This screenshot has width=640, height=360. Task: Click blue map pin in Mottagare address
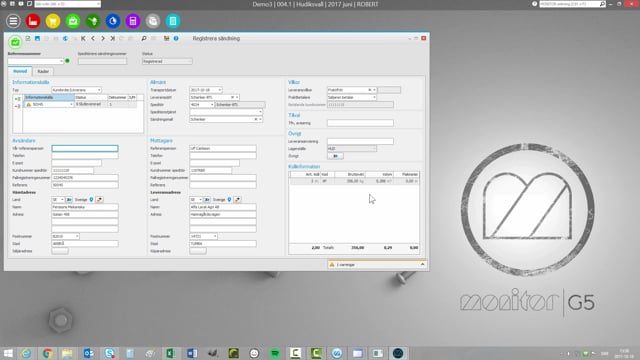pos(229,200)
